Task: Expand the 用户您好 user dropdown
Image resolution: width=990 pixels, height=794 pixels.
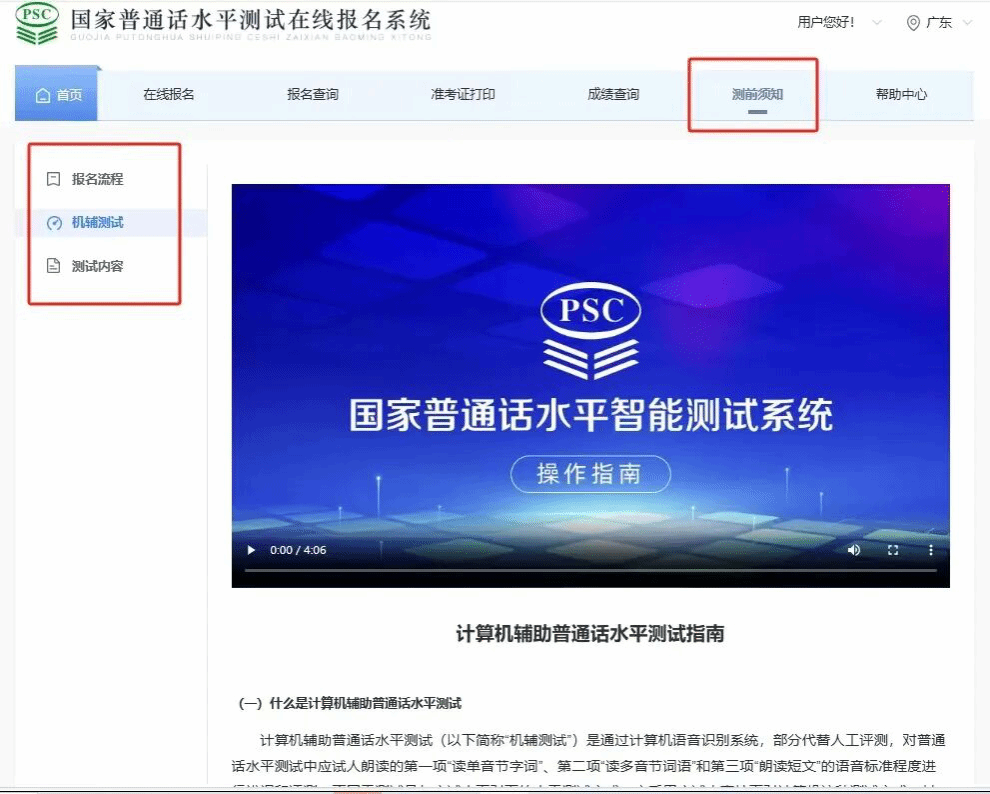Action: 877,23
